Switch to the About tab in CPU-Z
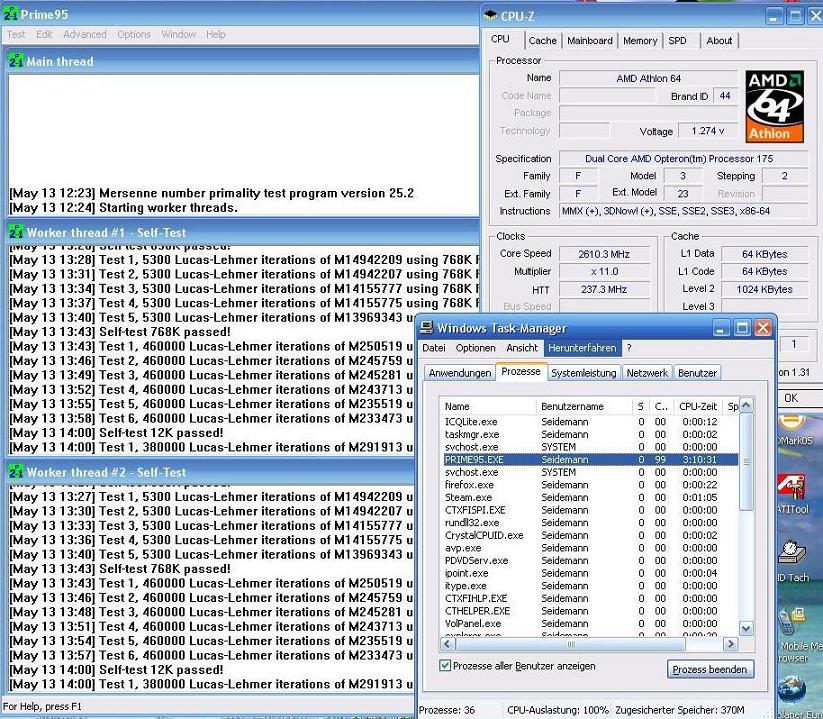Screen dimensions: 823x719 [719, 40]
